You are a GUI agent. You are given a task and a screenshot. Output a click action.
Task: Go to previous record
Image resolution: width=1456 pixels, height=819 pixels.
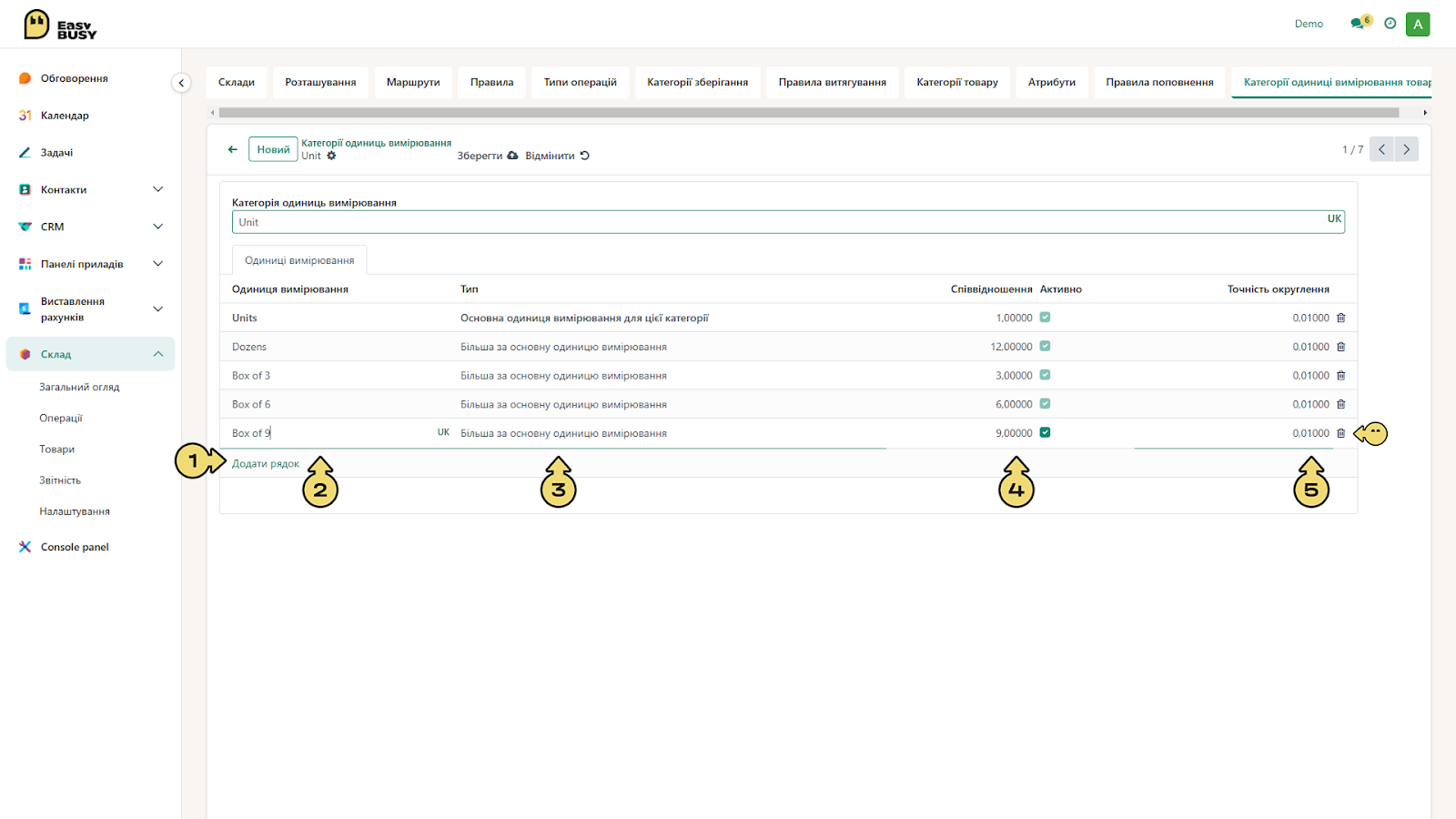click(1381, 149)
